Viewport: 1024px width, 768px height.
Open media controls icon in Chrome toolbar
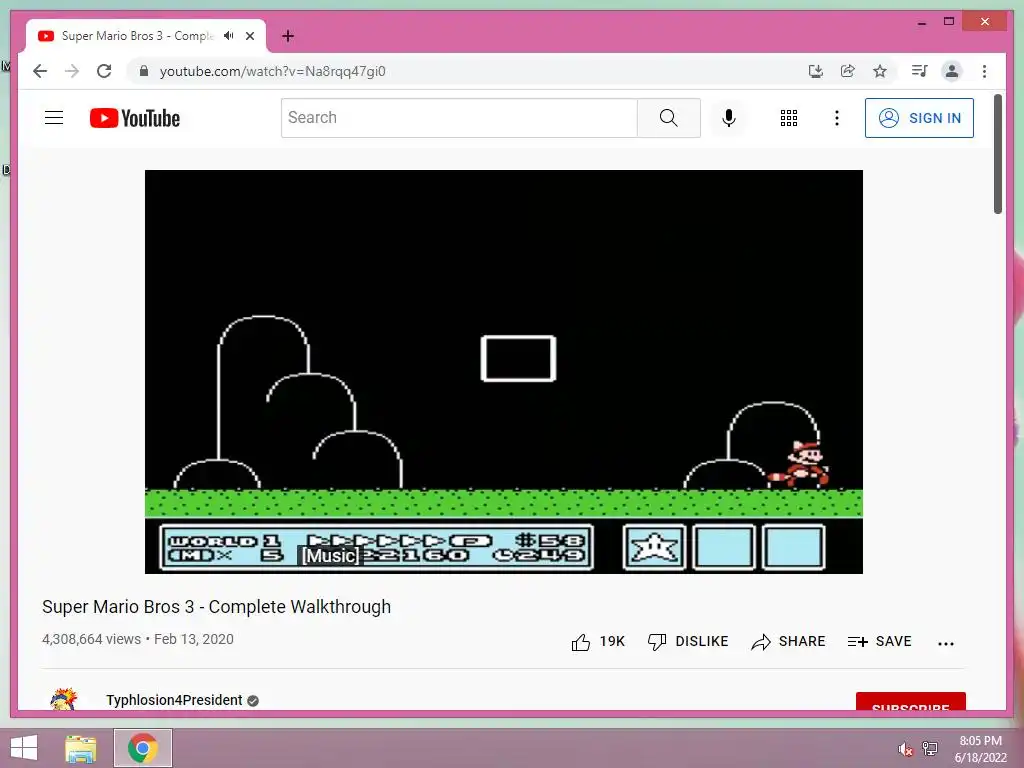tap(920, 71)
